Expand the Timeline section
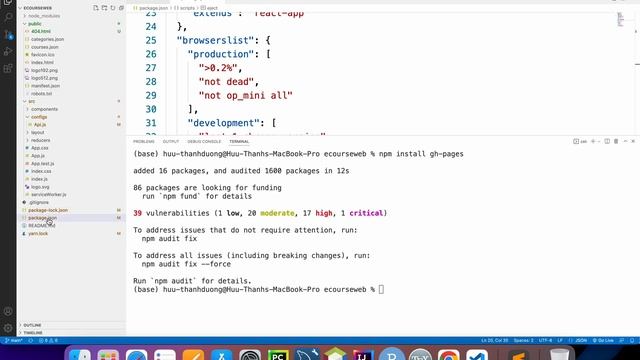Screen dimensions: 640x360 coord(33,333)
